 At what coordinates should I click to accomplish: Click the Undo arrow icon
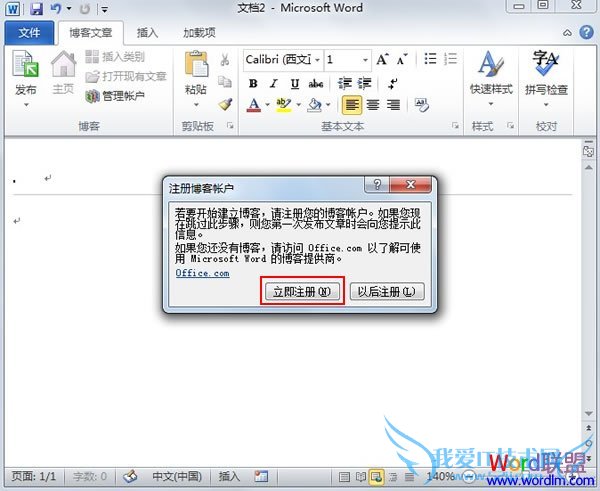(56, 8)
